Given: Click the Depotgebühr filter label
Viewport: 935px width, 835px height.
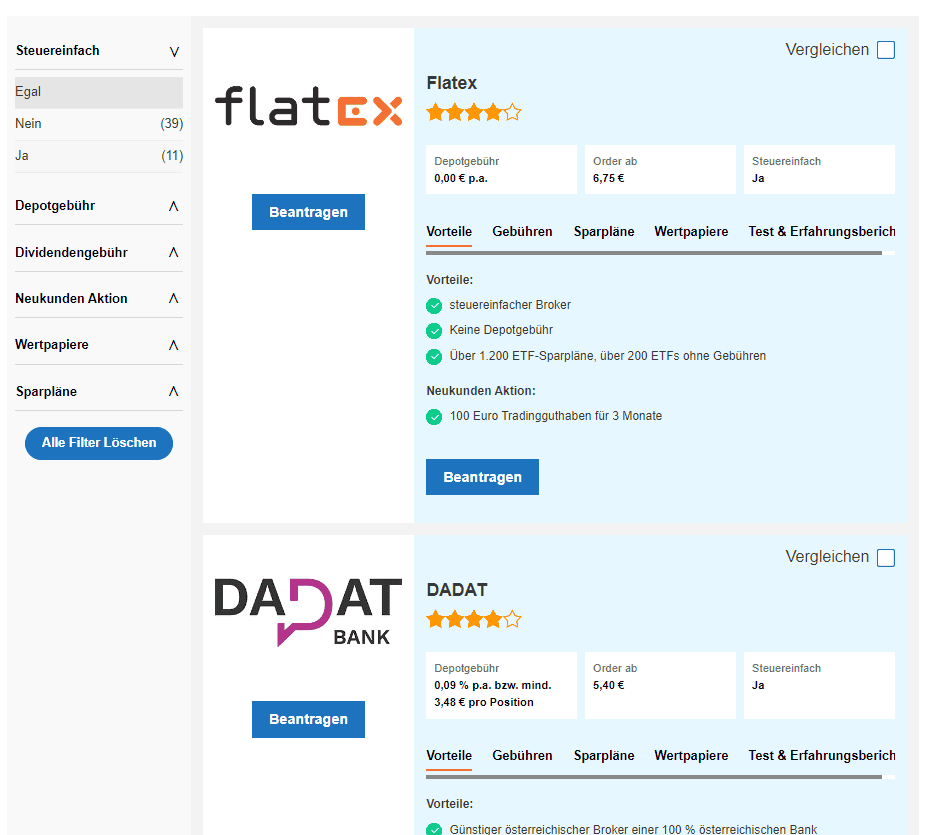Looking at the screenshot, I should tap(55, 206).
